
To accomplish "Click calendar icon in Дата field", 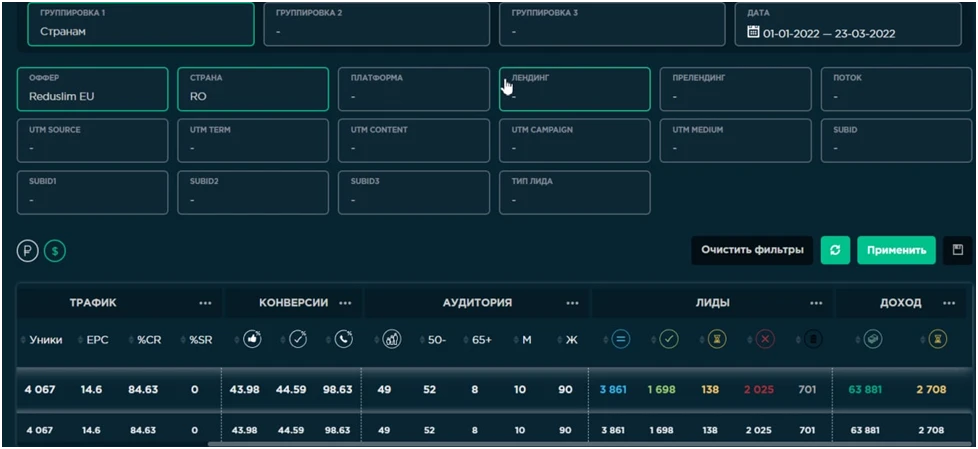I will pyautogui.click(x=753, y=32).
